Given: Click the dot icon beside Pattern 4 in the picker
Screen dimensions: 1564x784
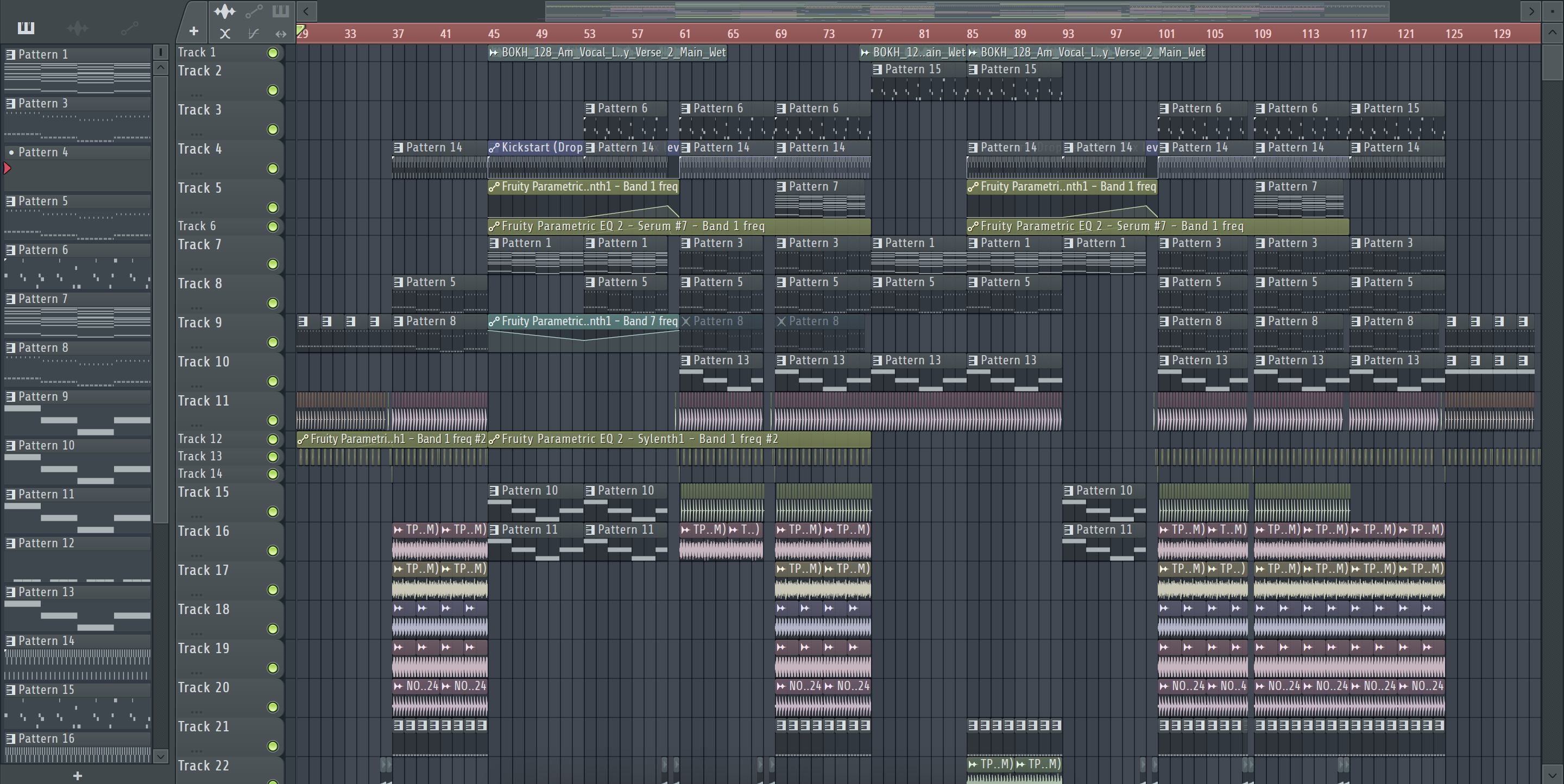Looking at the screenshot, I should 11,153.
